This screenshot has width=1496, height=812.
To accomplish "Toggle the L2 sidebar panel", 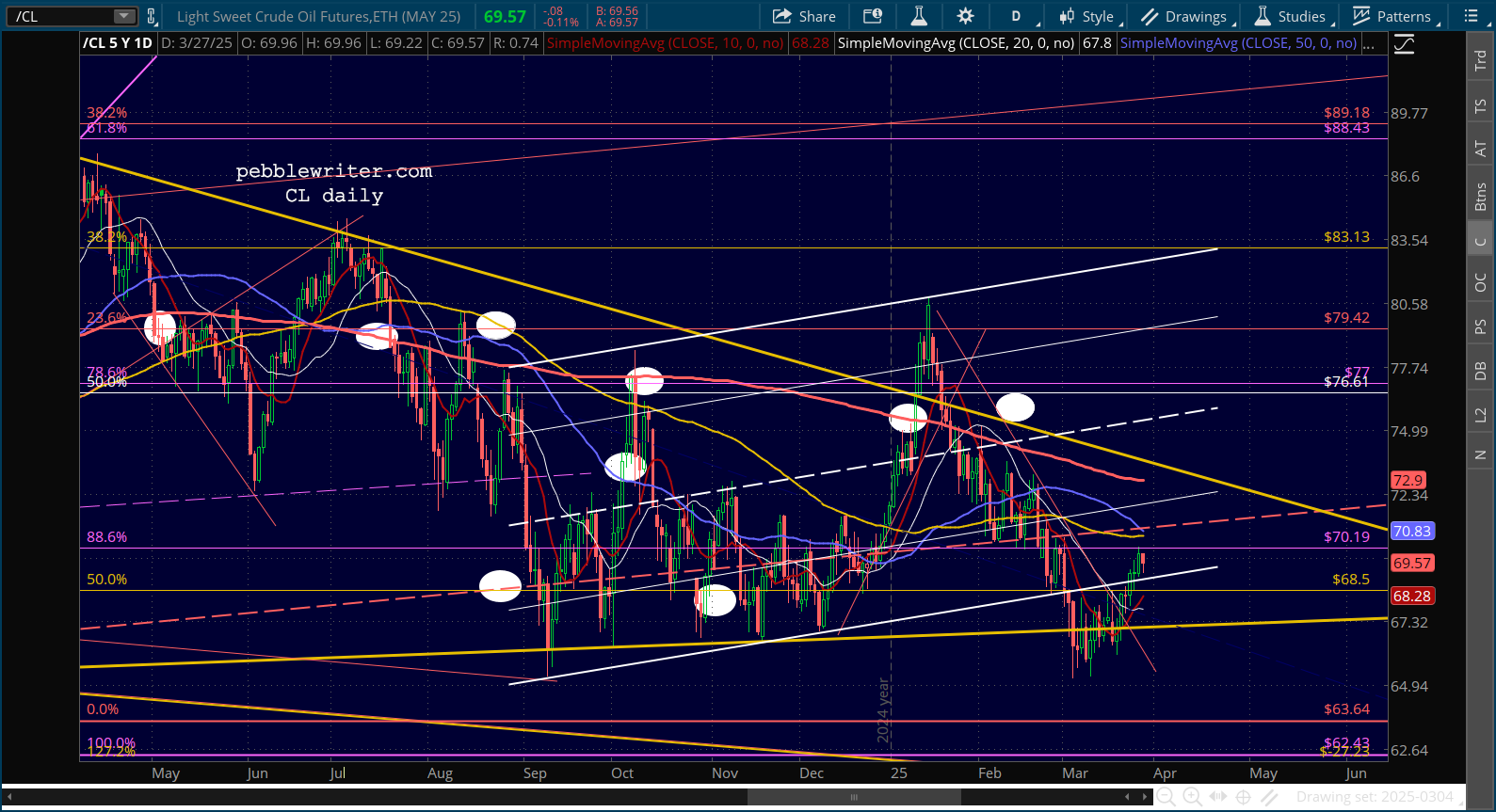I will click(1480, 414).
